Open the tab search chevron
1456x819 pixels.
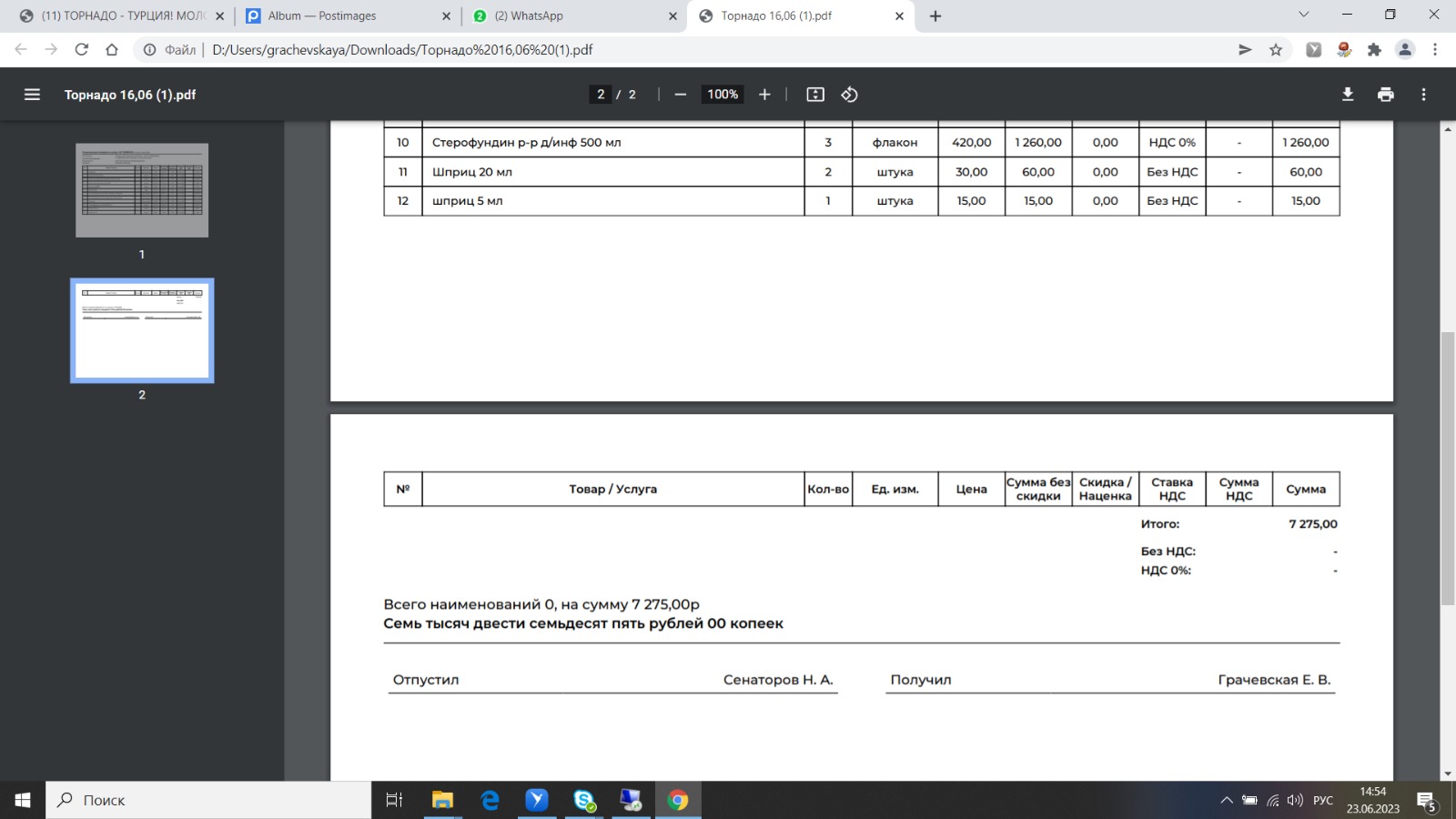(x=1303, y=15)
